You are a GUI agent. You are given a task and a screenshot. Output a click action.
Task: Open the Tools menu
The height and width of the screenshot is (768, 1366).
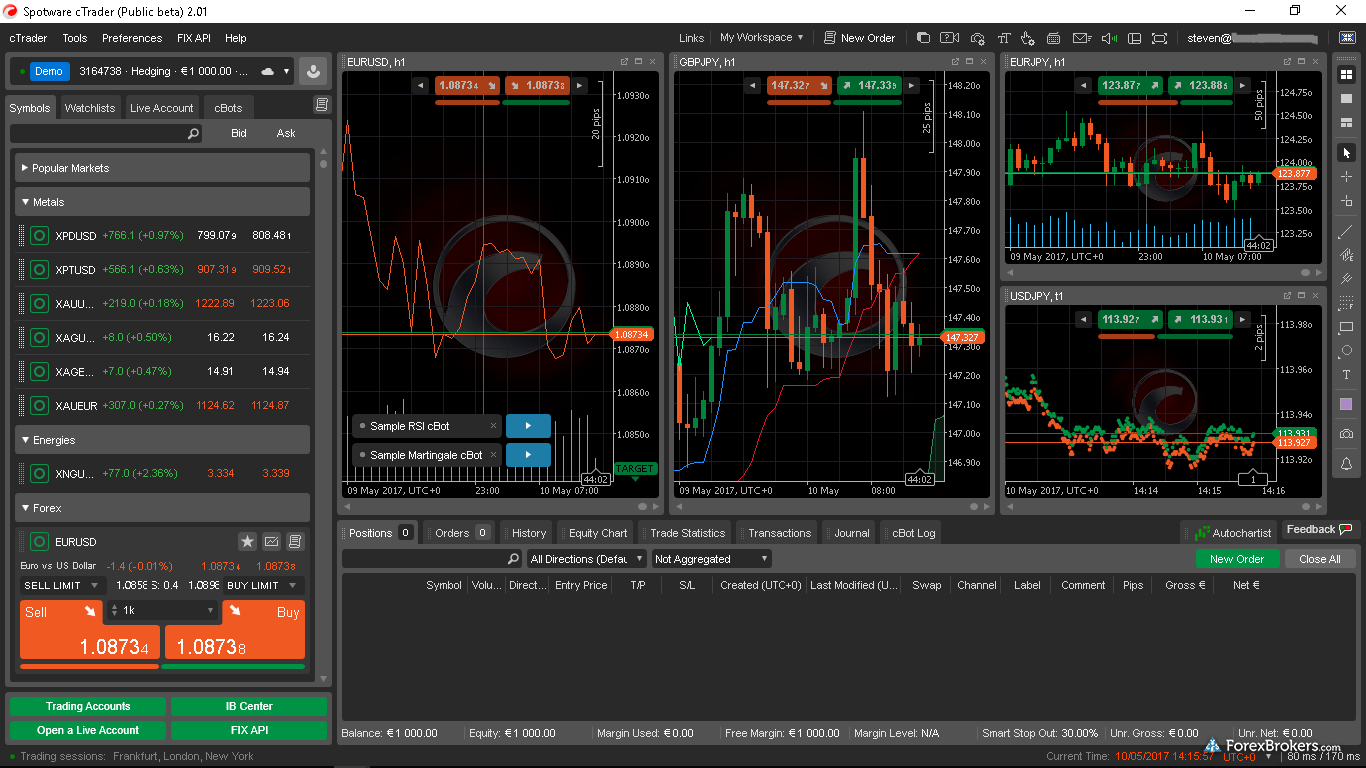(x=75, y=38)
